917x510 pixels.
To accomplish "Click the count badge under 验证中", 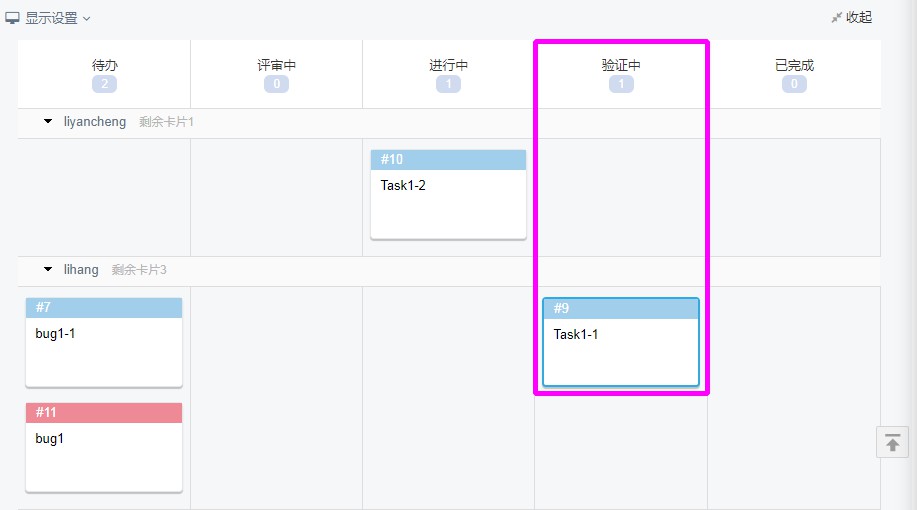I will pos(621,84).
